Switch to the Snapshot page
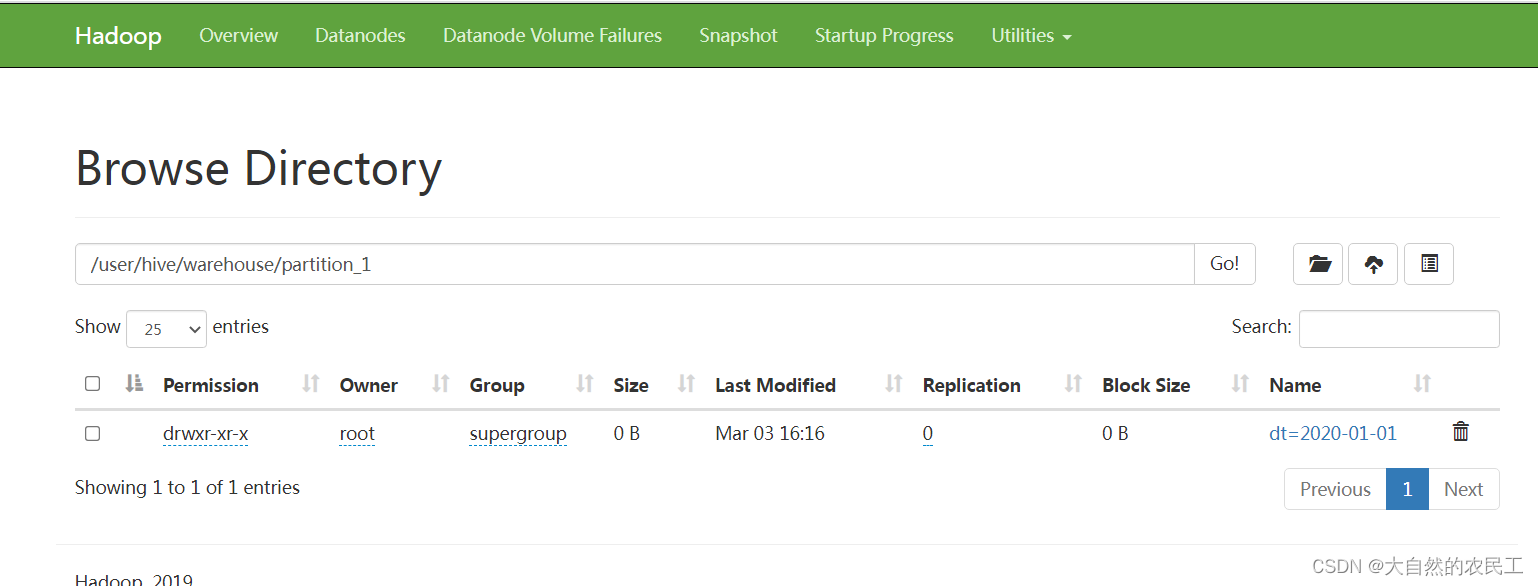 pos(738,35)
